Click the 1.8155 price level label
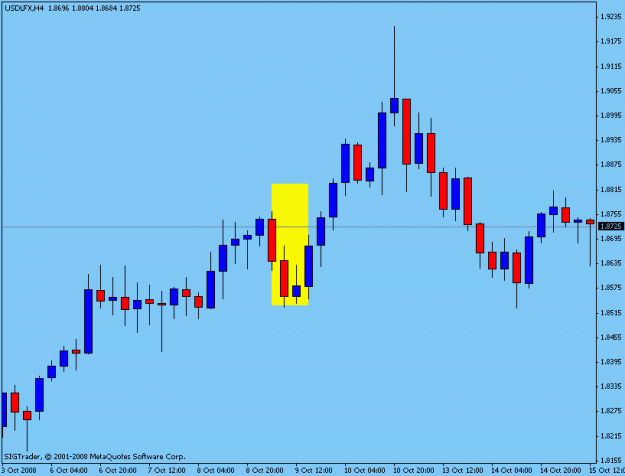Image resolution: width=625 pixels, height=476 pixels. point(611,459)
